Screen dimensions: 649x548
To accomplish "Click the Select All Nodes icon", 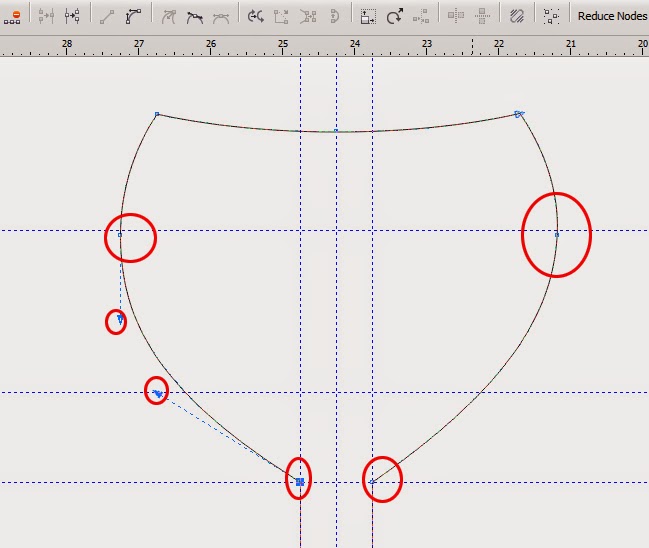I will coord(551,17).
